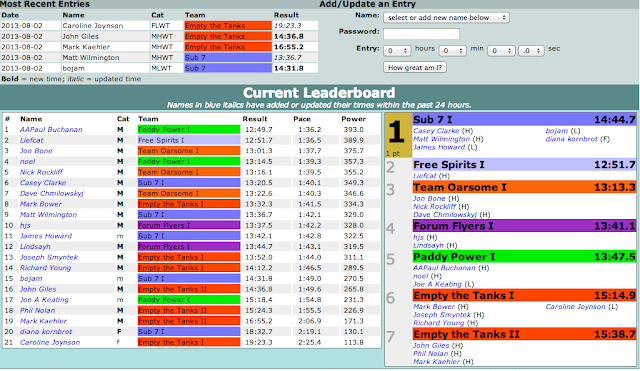Open the hours entry dropdown
The width and height of the screenshot is (640, 371).
pyautogui.click(x=397, y=51)
